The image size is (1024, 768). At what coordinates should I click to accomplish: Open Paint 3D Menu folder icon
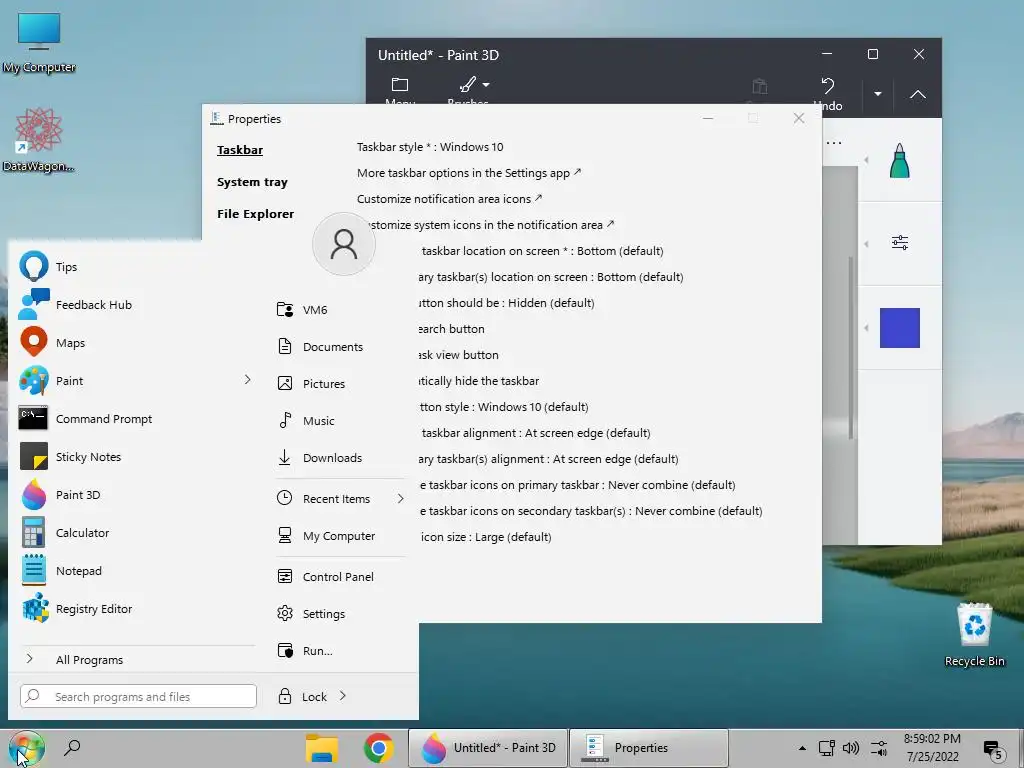click(x=400, y=85)
